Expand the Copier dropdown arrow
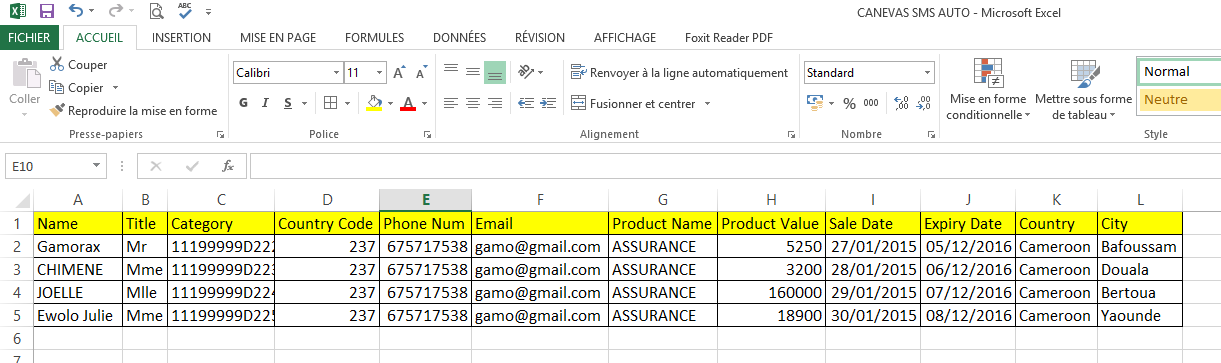This screenshot has width=1221, height=363. [116, 88]
